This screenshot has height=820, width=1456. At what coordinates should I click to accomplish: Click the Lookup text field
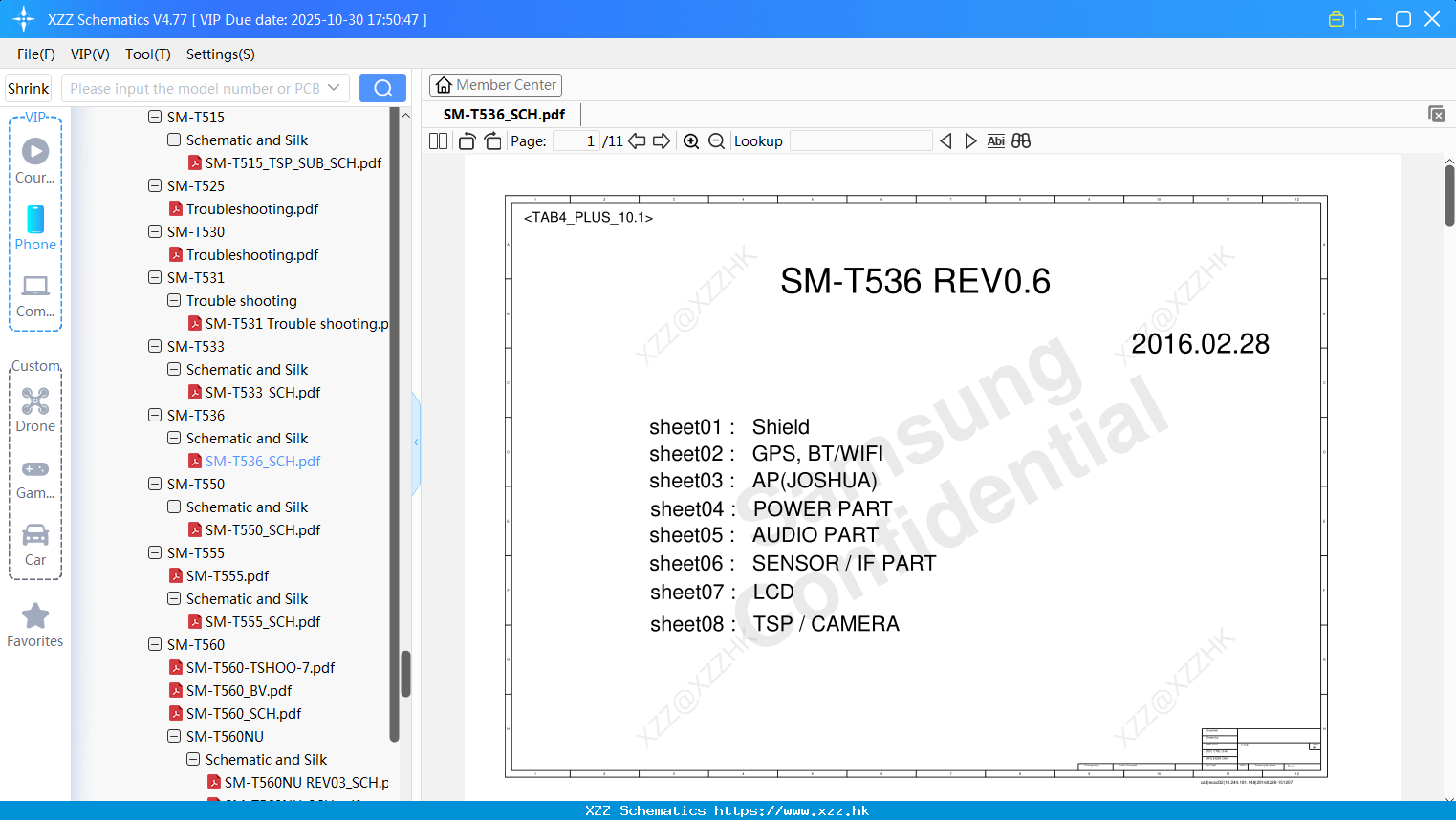tap(860, 140)
